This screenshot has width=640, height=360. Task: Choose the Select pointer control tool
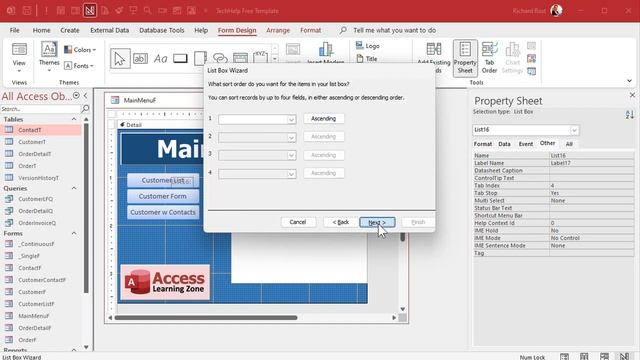pyautogui.click(x=120, y=59)
